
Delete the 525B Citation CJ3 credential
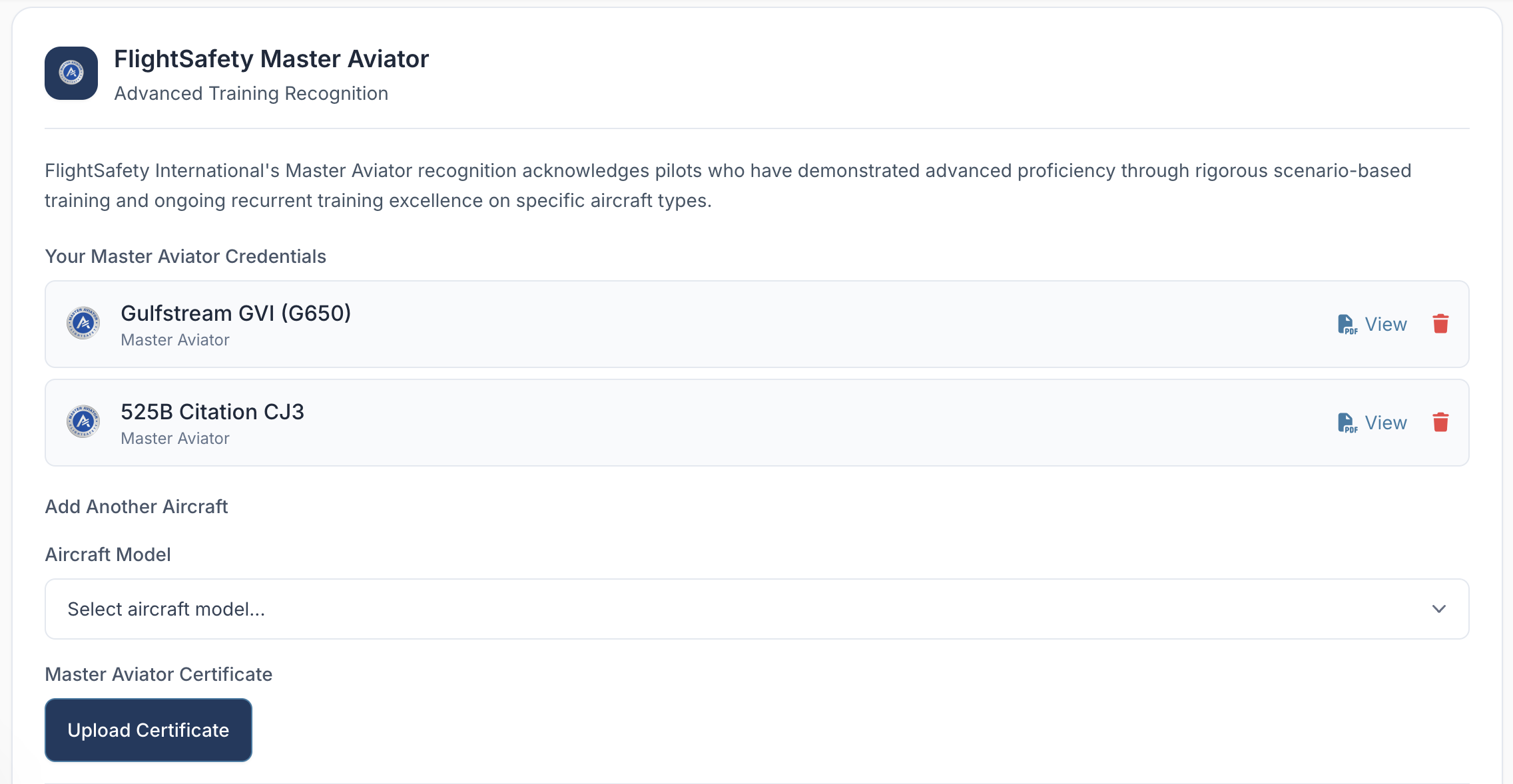pos(1440,423)
